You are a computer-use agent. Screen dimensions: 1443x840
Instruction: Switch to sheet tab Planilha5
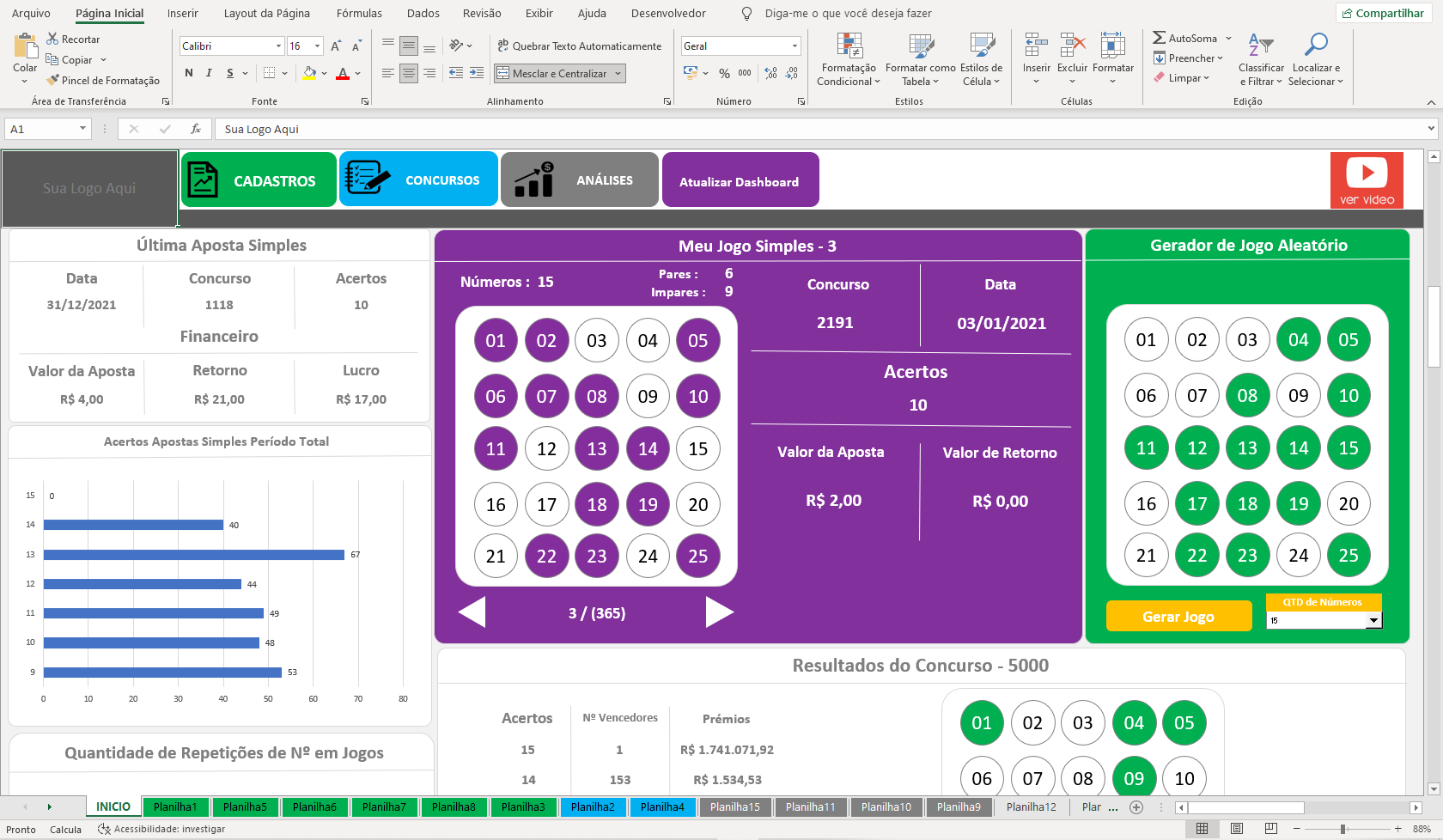point(245,807)
